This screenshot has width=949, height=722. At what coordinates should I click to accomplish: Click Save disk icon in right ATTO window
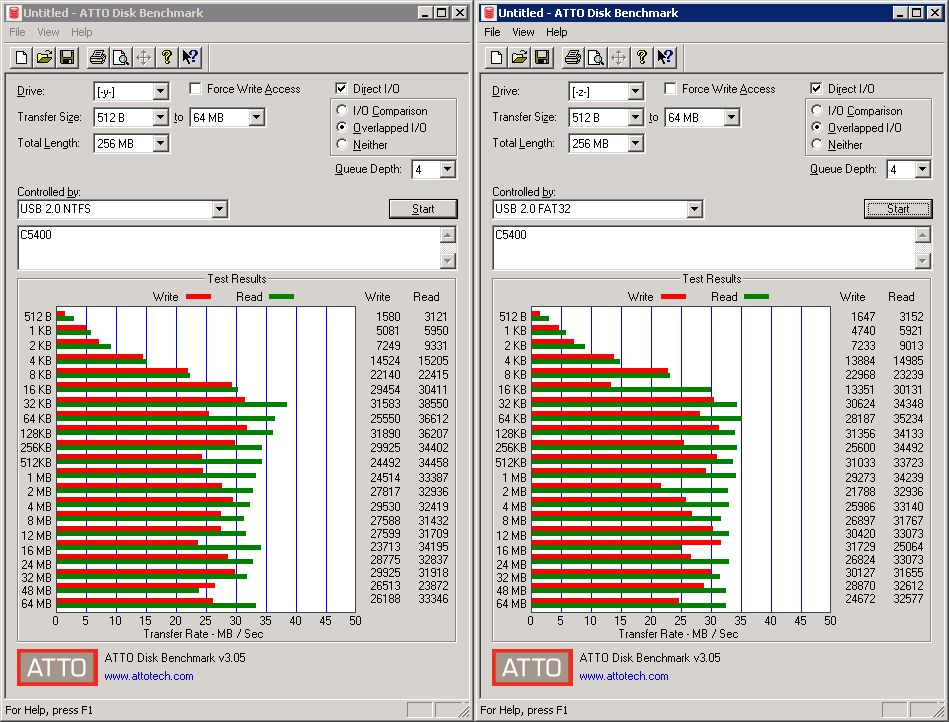[x=542, y=57]
